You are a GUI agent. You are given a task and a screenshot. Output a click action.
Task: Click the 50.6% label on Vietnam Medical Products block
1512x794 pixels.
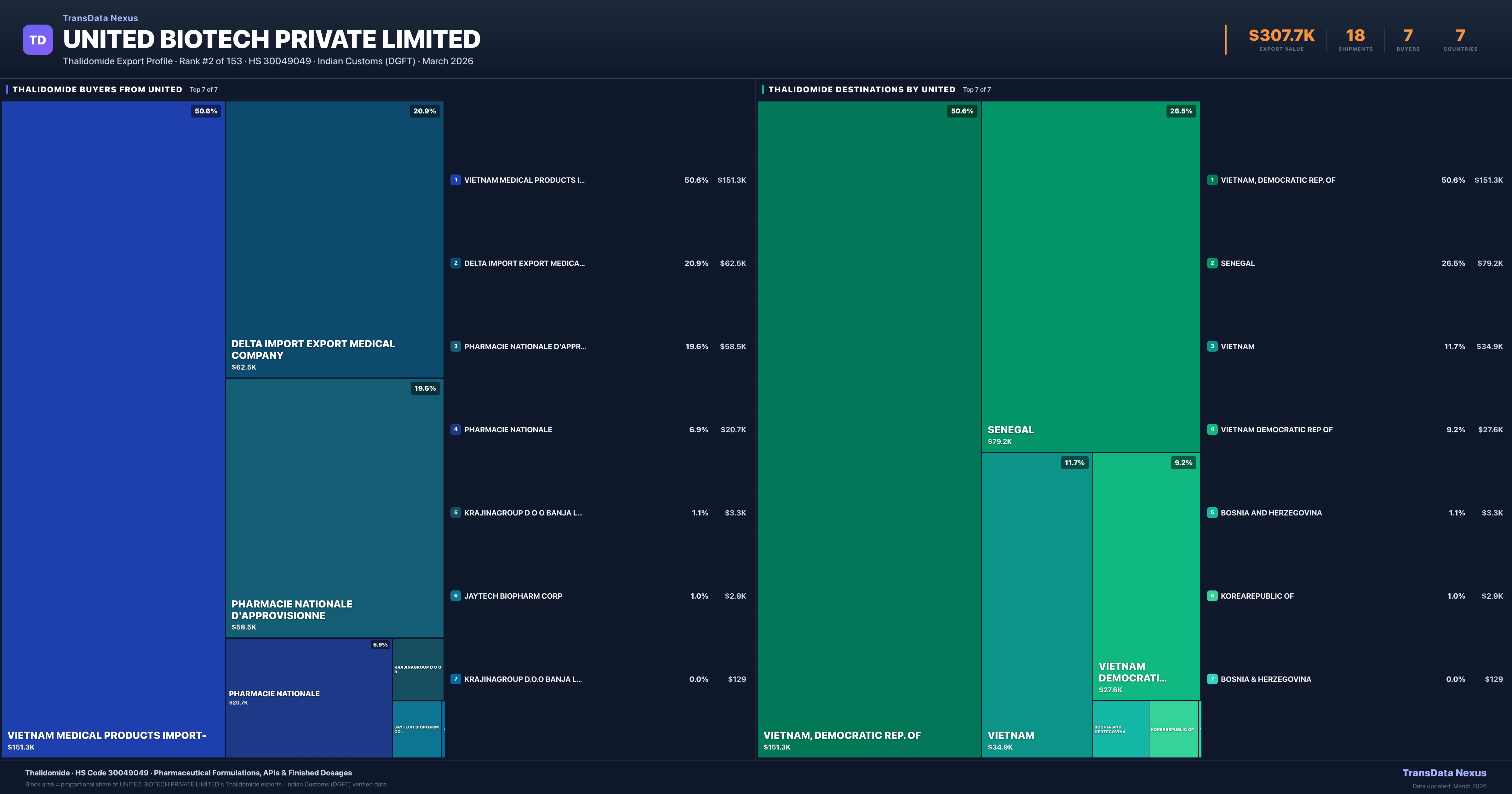point(205,111)
